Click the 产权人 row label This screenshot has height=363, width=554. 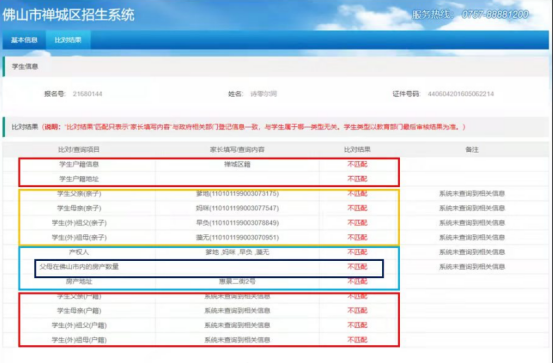pos(79,252)
